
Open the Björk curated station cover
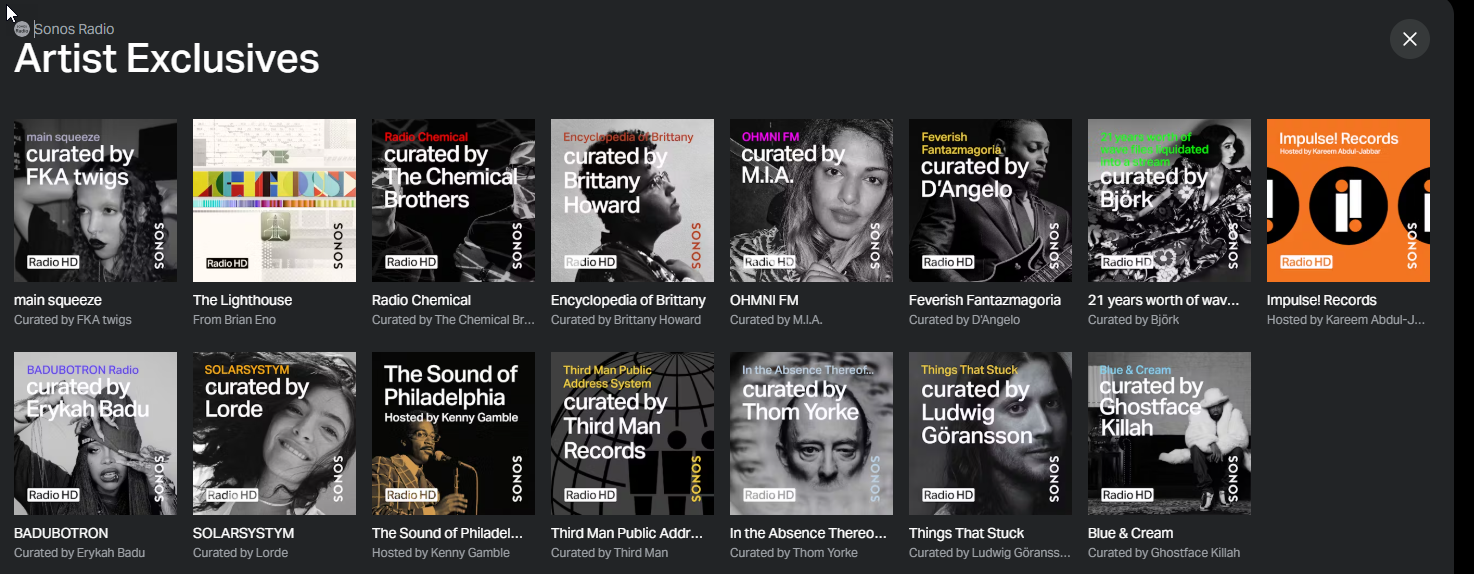click(x=1169, y=201)
